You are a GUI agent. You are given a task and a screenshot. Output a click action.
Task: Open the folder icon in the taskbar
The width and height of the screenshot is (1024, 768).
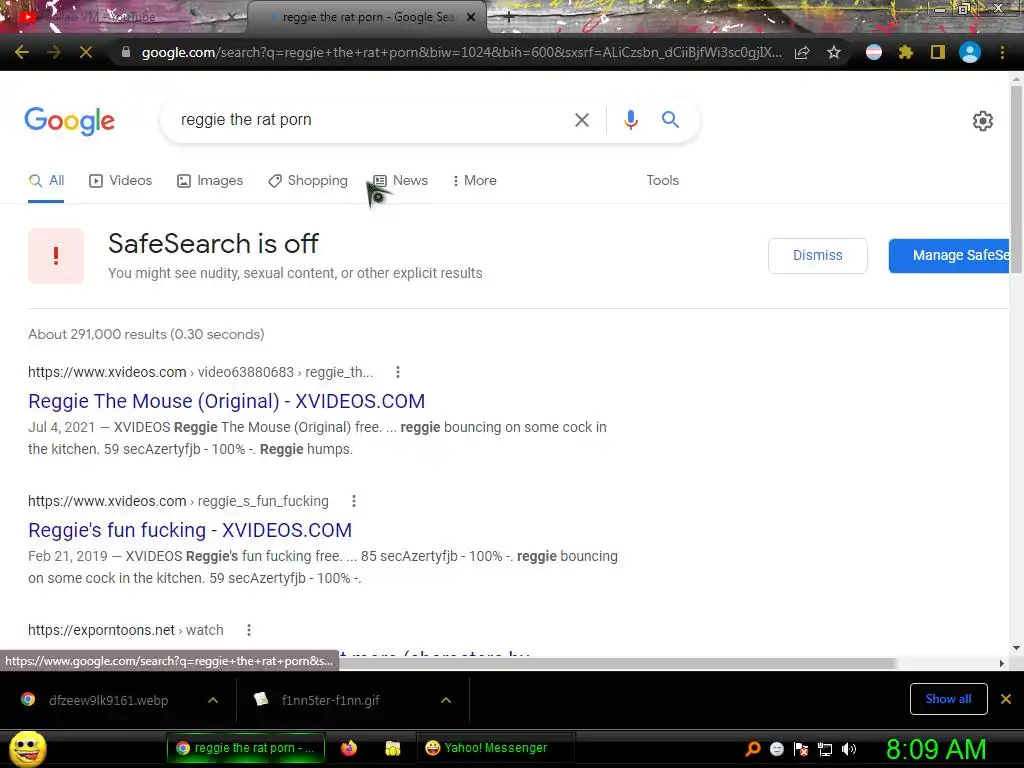(x=392, y=748)
